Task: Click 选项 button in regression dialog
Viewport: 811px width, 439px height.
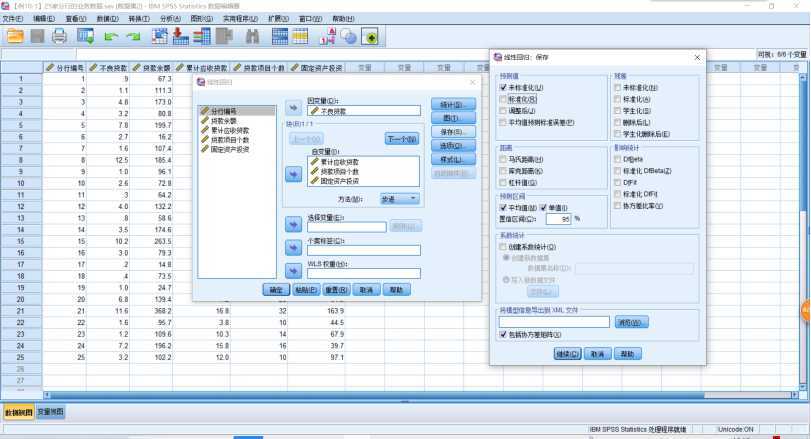Action: (x=453, y=146)
